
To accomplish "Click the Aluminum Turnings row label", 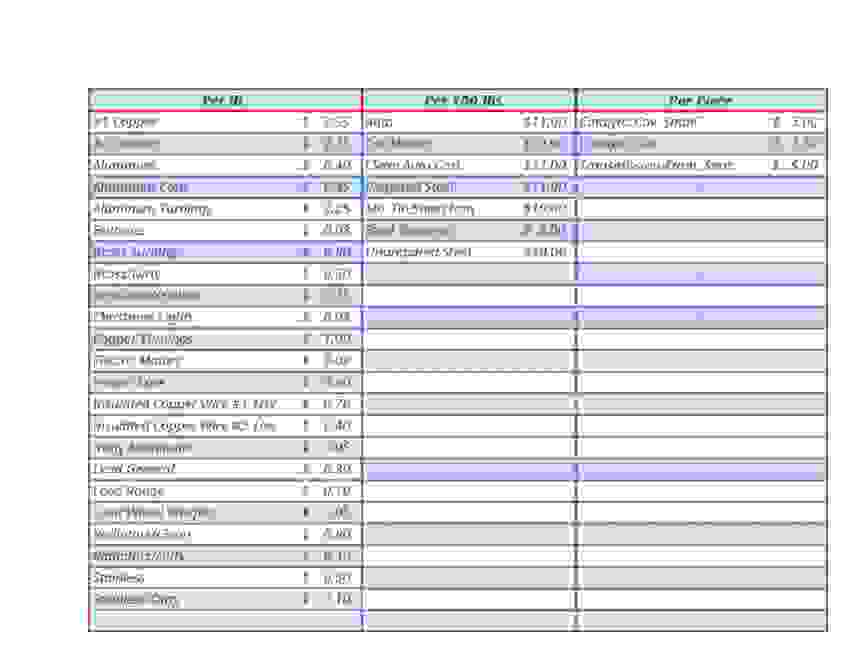I will (x=152, y=209).
